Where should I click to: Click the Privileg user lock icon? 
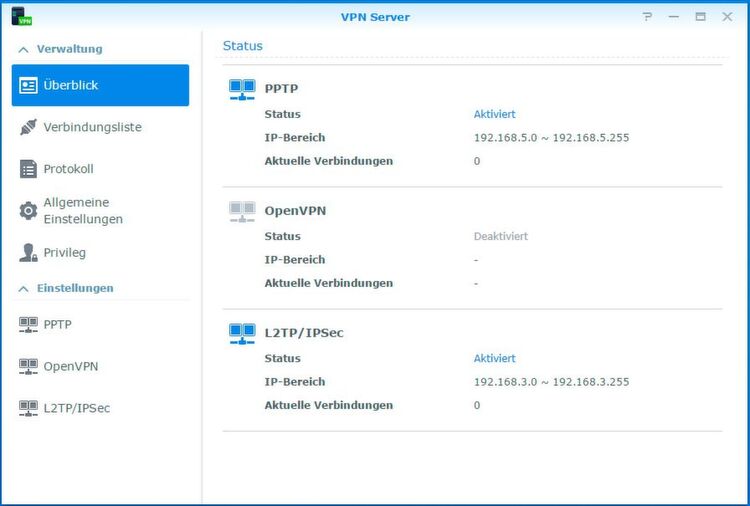(28, 253)
